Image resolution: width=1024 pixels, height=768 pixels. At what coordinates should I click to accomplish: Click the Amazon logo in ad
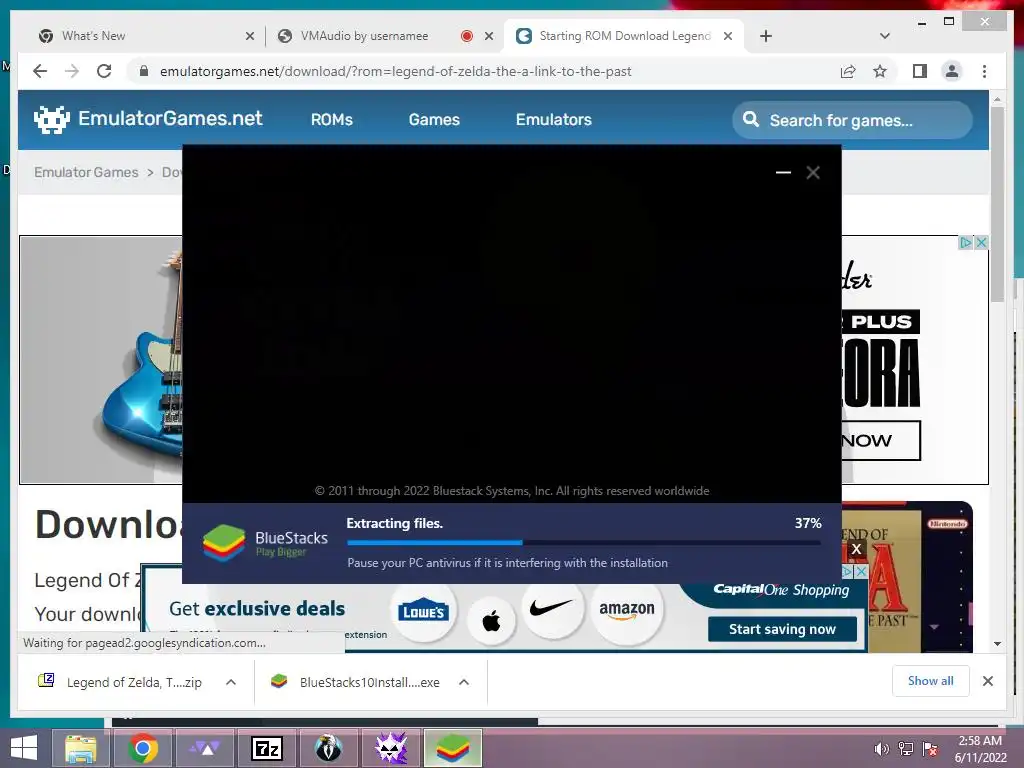tap(626, 611)
